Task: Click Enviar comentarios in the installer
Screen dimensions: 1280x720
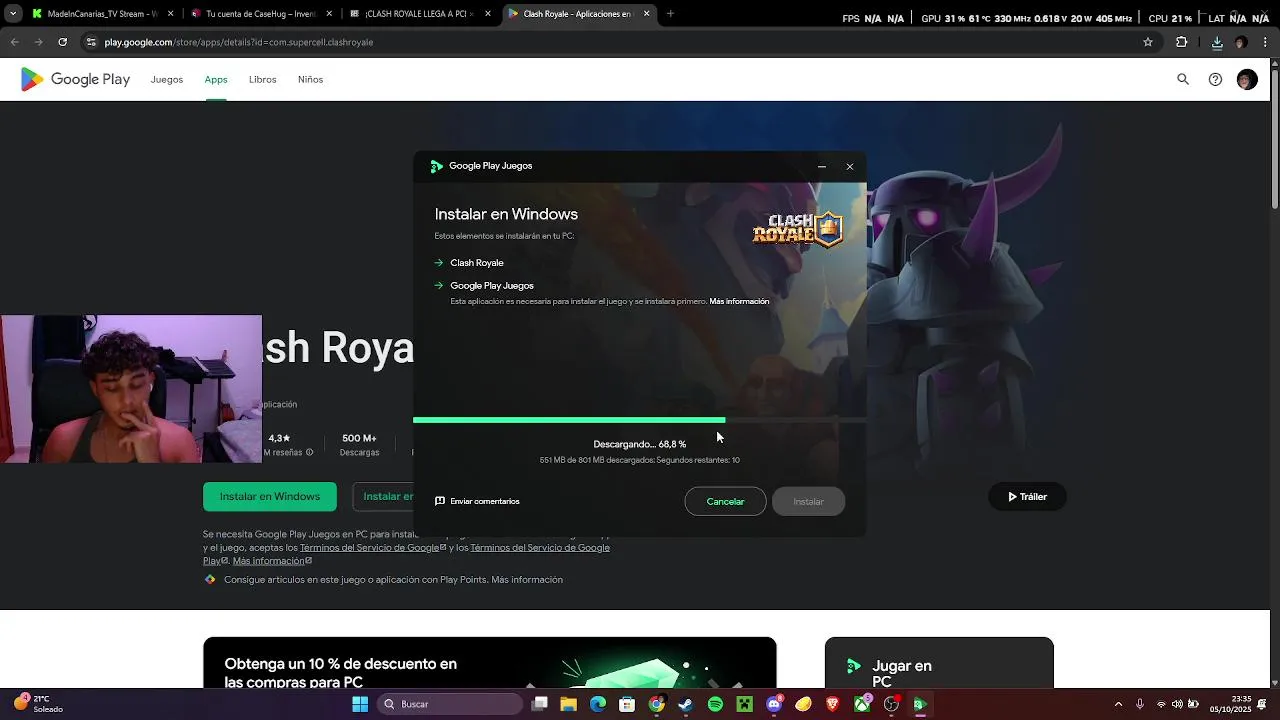Action: (x=477, y=501)
